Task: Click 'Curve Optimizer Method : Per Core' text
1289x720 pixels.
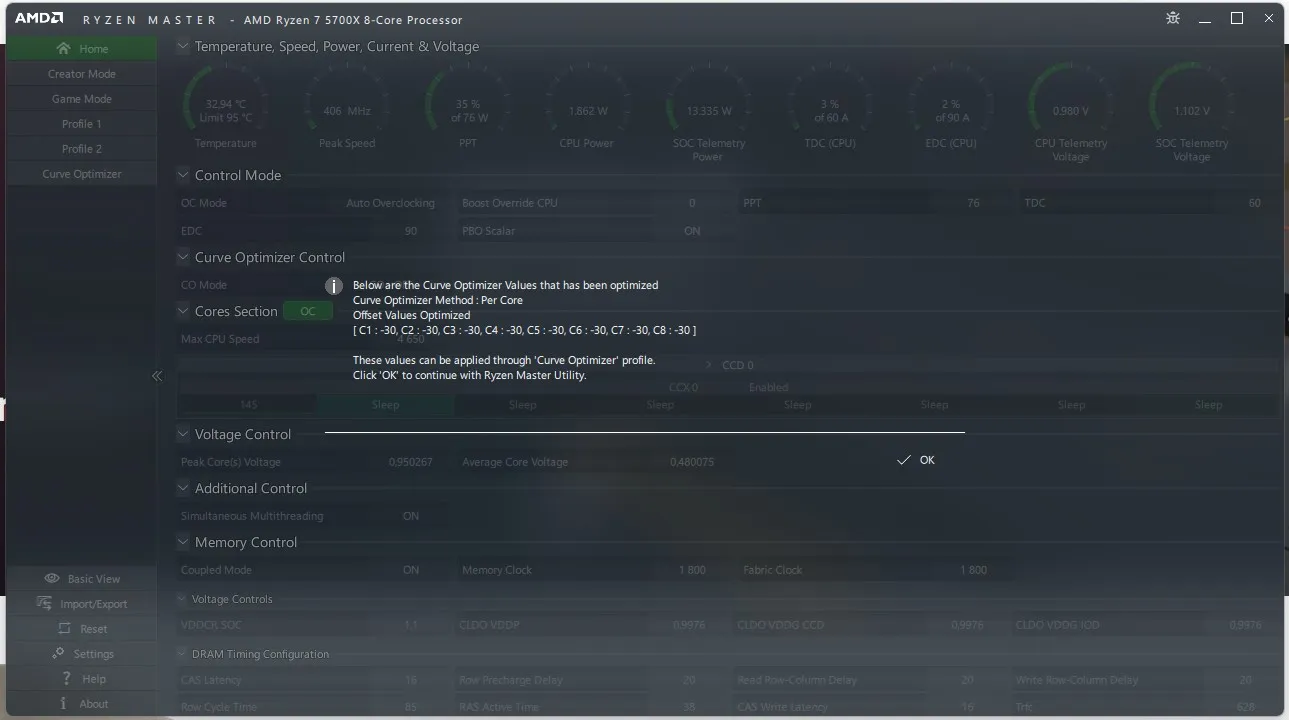Action: (x=438, y=300)
